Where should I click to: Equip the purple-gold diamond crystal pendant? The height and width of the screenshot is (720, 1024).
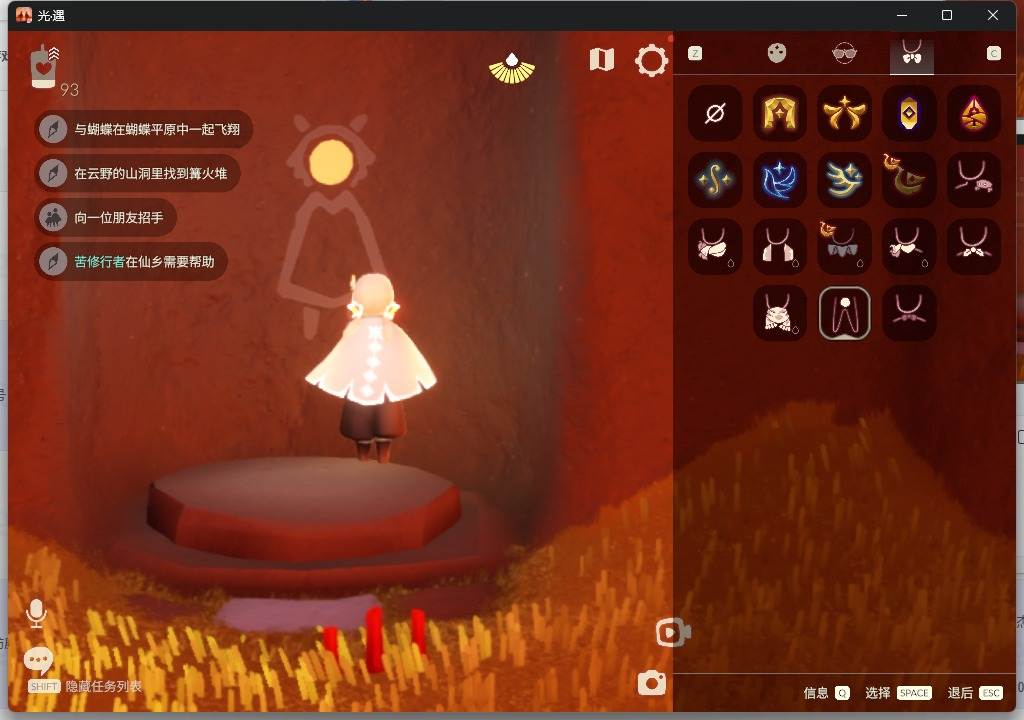(909, 113)
